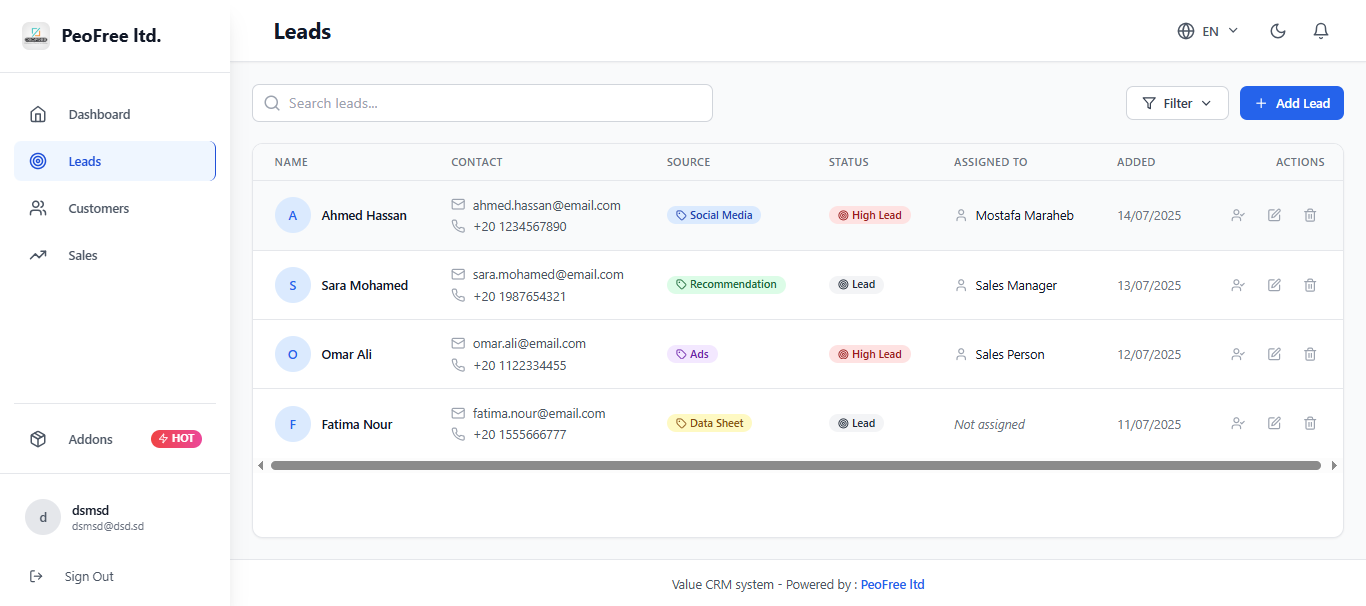This screenshot has width=1366, height=606.
Task: Toggle dark mode with the moon icon
Action: (x=1277, y=31)
